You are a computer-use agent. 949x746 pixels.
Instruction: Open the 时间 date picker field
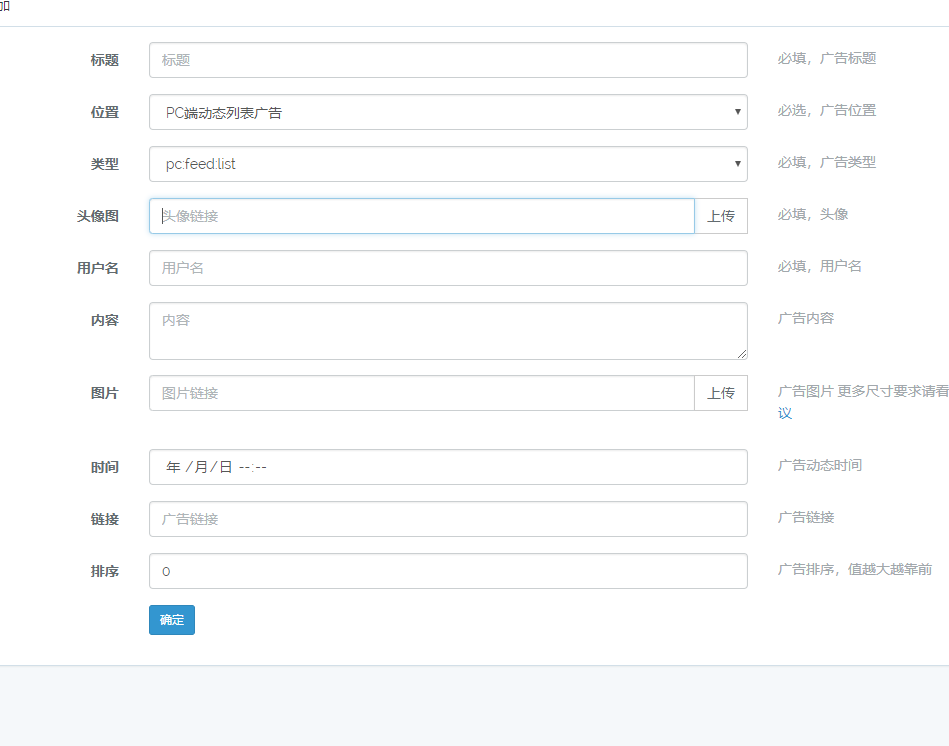(447, 467)
